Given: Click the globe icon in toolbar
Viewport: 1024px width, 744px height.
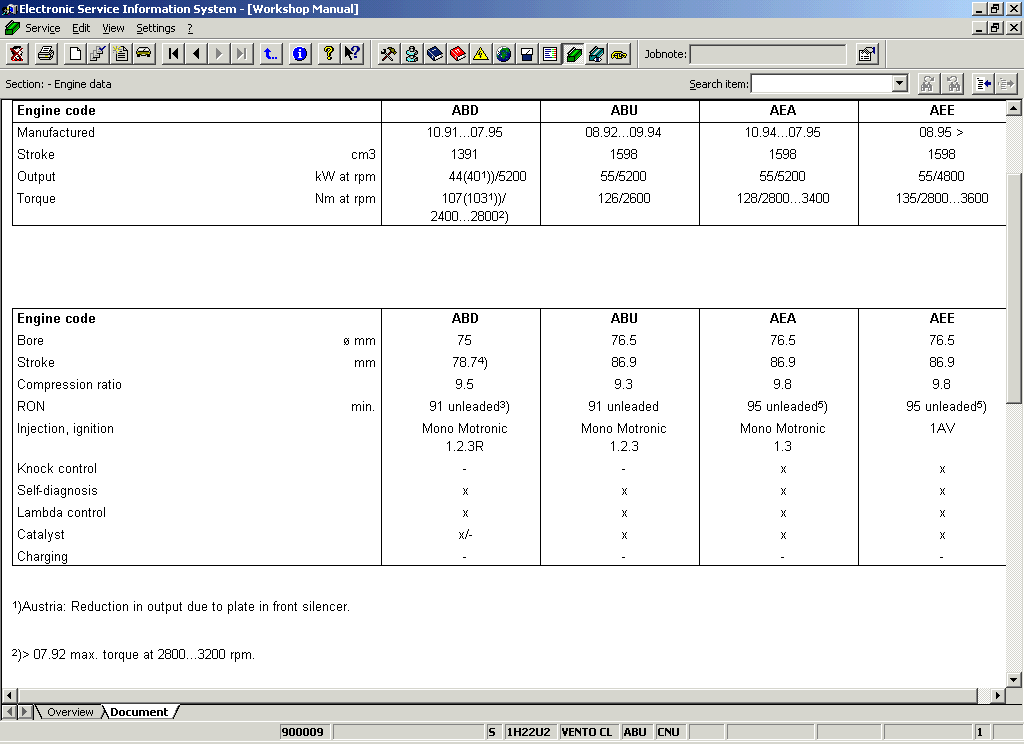Looking at the screenshot, I should pyautogui.click(x=504, y=54).
